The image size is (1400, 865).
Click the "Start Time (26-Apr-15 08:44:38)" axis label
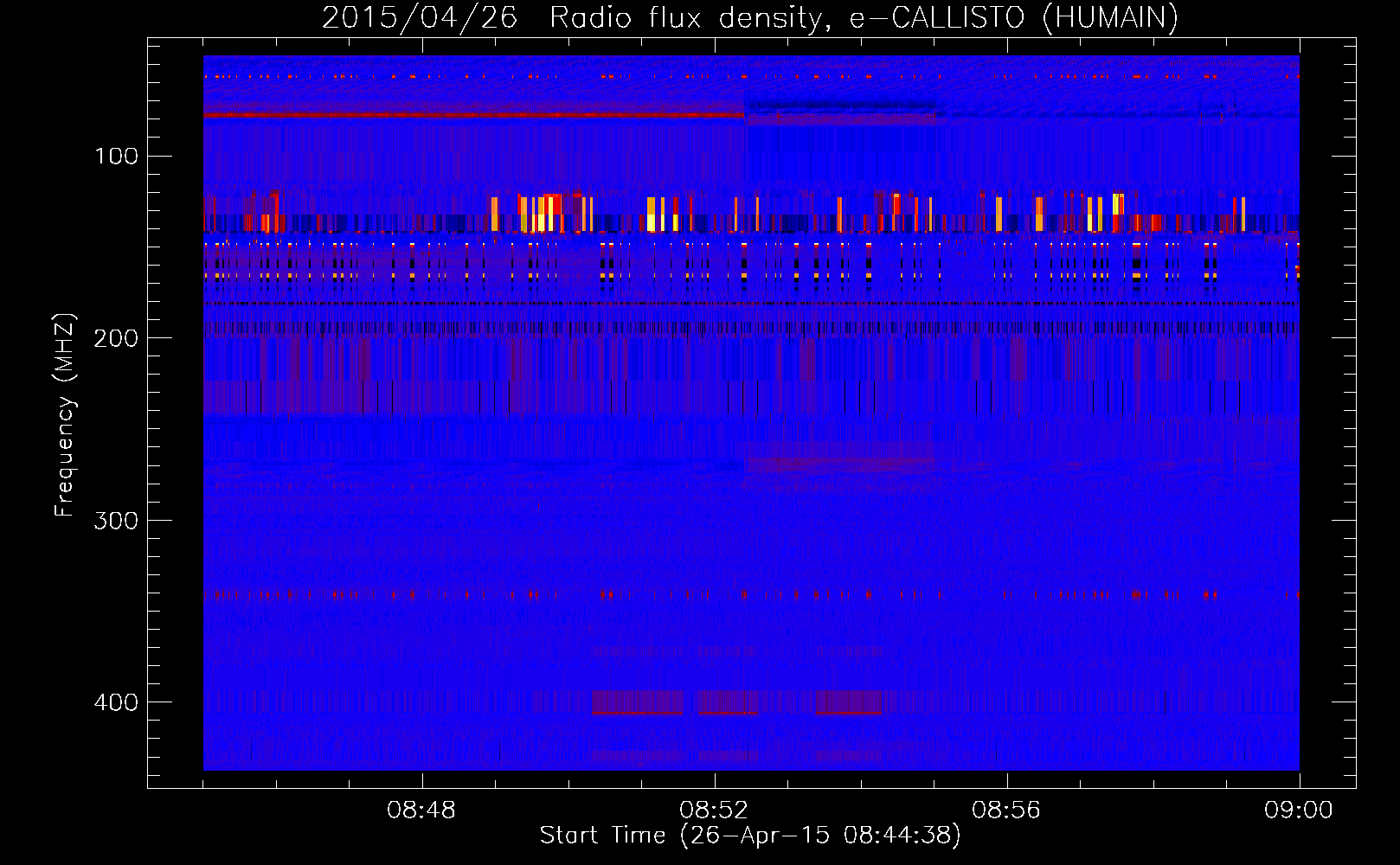pyautogui.click(x=750, y=836)
